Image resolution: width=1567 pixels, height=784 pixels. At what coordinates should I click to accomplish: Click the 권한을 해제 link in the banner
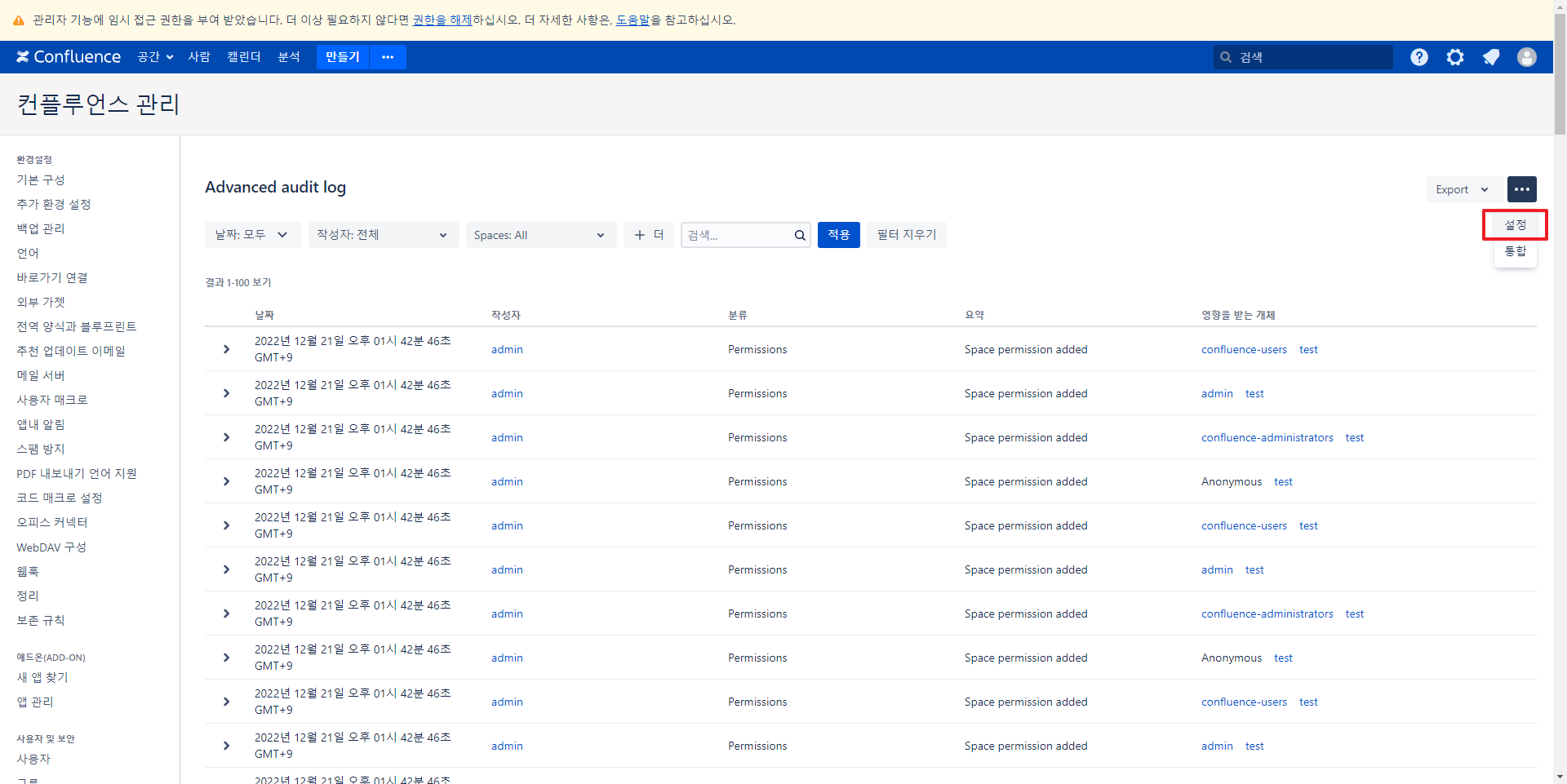tap(442, 20)
